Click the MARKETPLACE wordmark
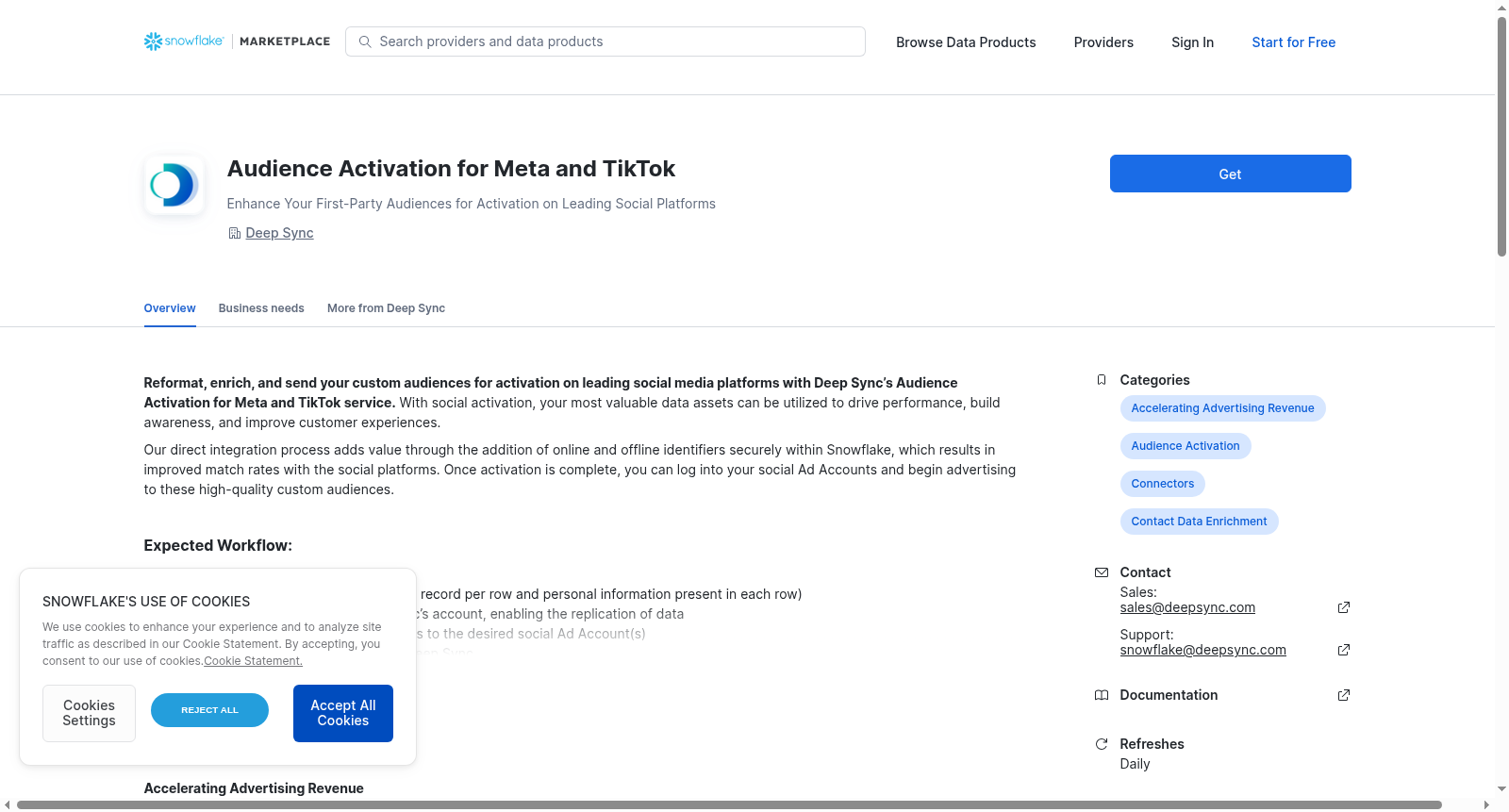The image size is (1509, 812). [285, 41]
